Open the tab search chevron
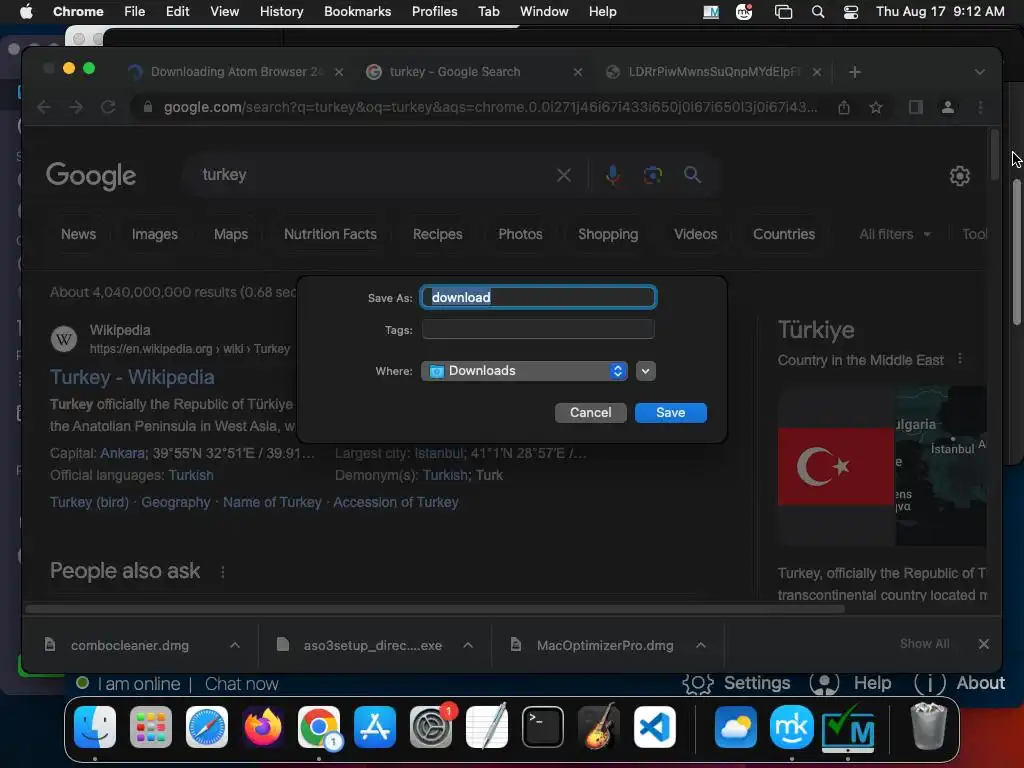1024x768 pixels. 980,72
